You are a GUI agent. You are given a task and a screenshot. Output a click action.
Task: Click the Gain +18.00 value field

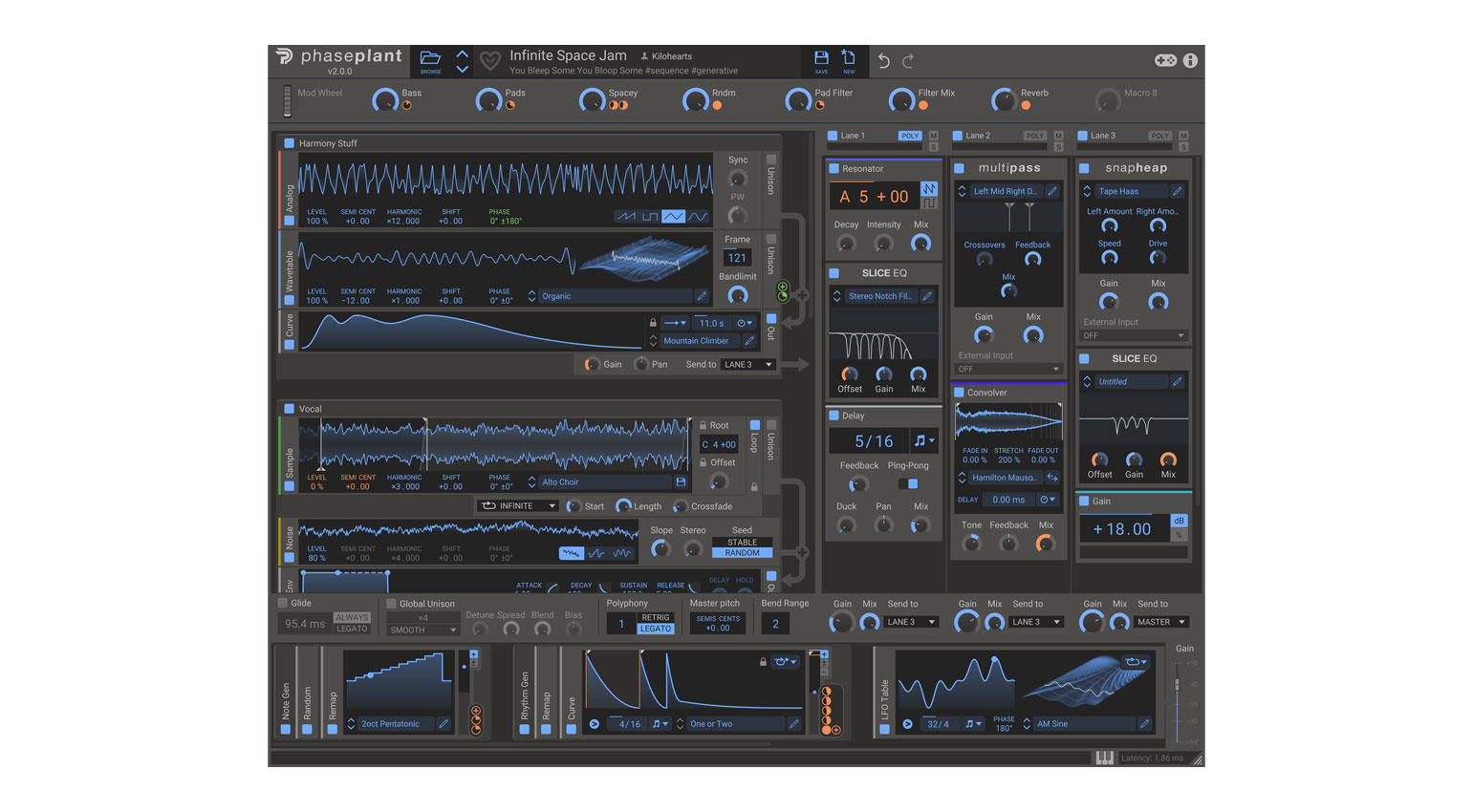tap(1123, 529)
